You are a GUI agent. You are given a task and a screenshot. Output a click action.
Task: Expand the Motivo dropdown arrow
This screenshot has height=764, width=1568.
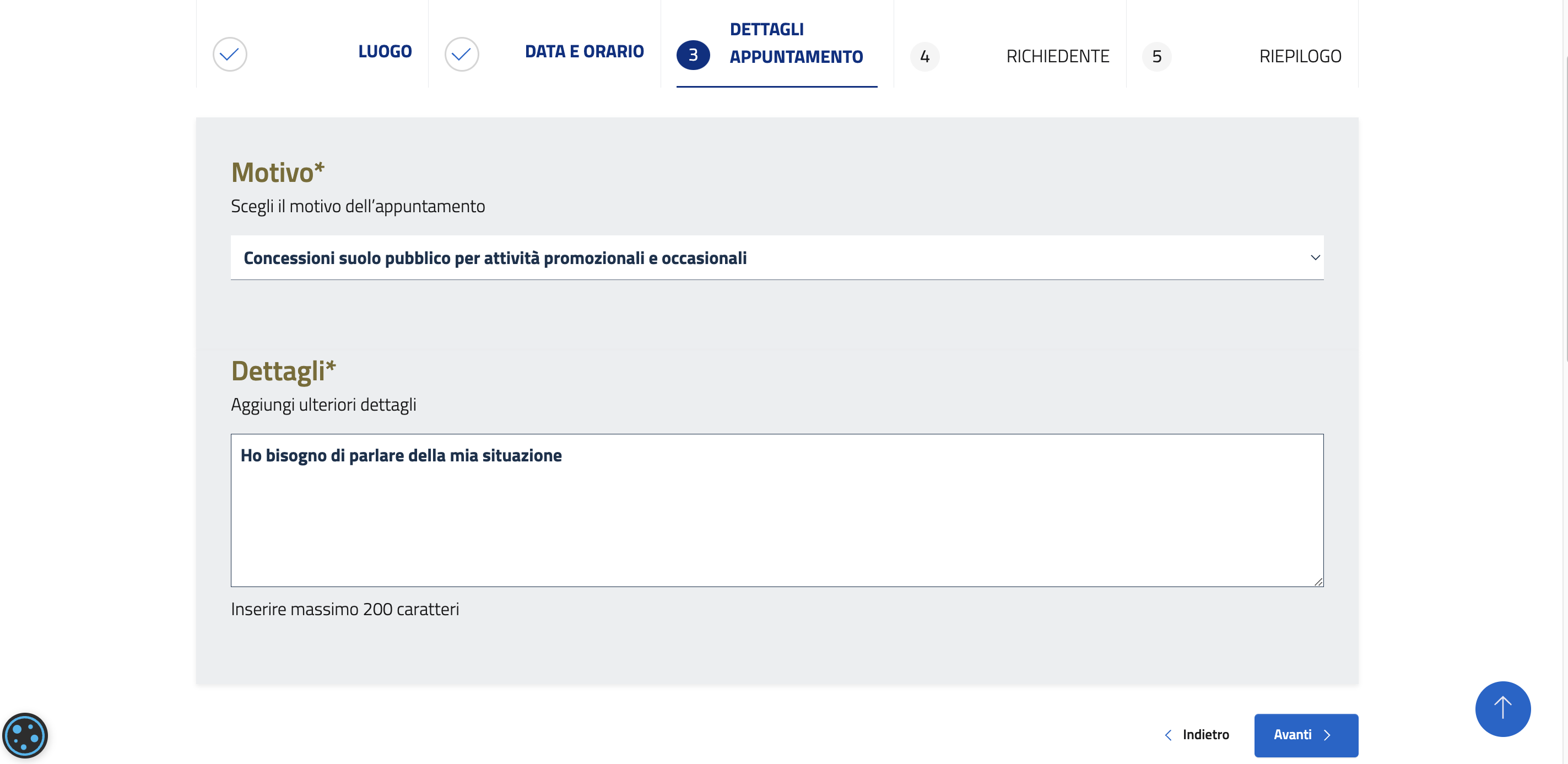[1315, 257]
